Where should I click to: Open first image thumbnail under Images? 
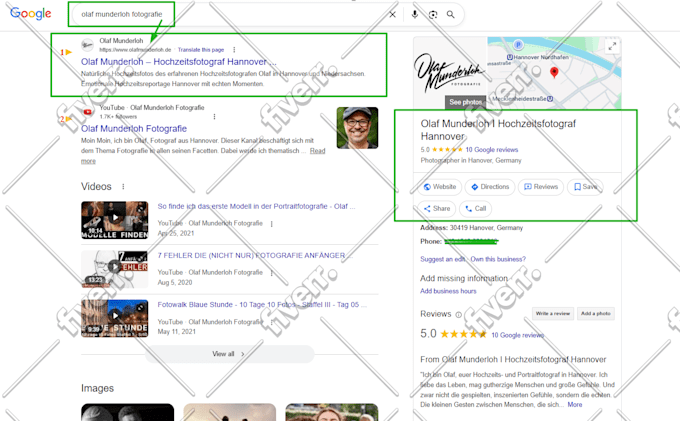click(x=128, y=412)
